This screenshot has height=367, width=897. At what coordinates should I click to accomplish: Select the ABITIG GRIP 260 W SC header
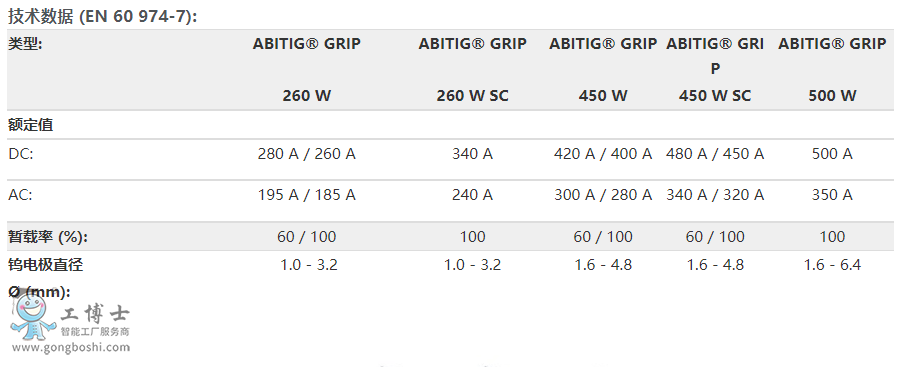(473, 70)
